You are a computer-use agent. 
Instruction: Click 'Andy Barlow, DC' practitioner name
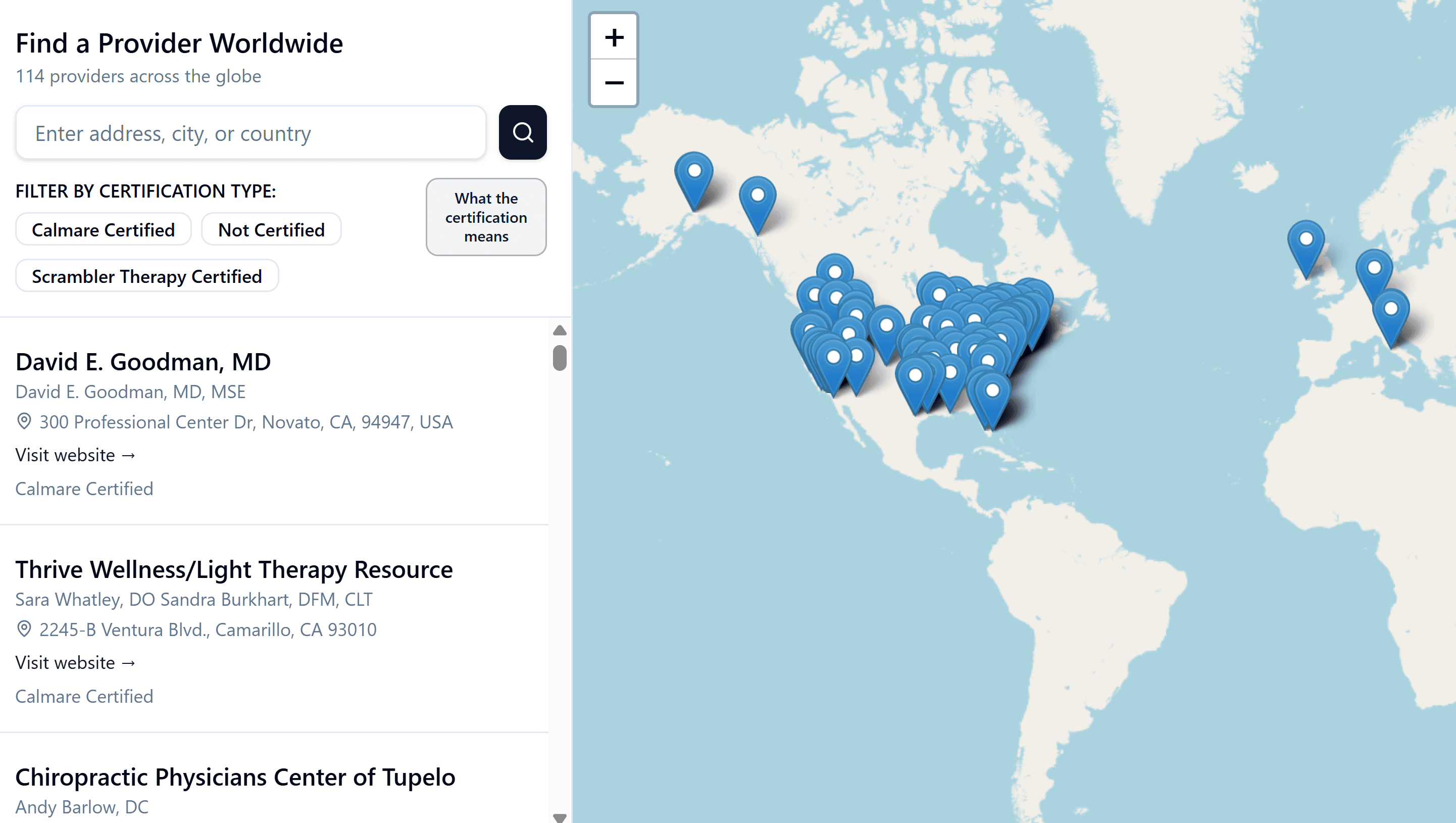[82, 807]
